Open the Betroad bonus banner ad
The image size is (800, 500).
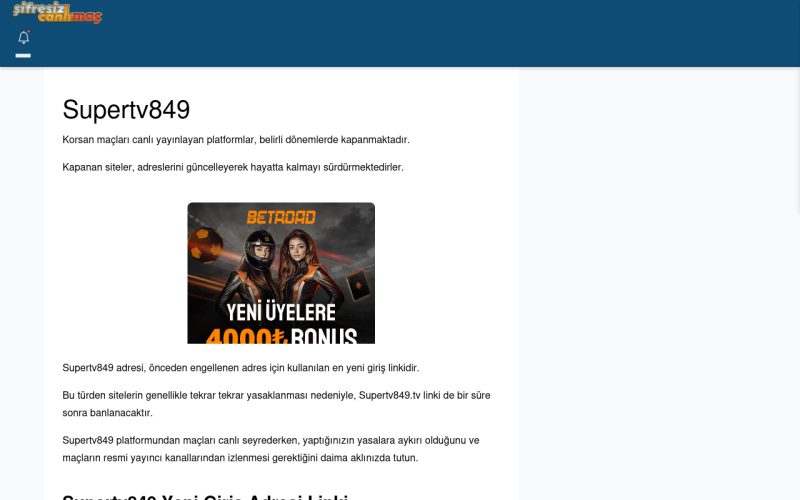tap(281, 273)
